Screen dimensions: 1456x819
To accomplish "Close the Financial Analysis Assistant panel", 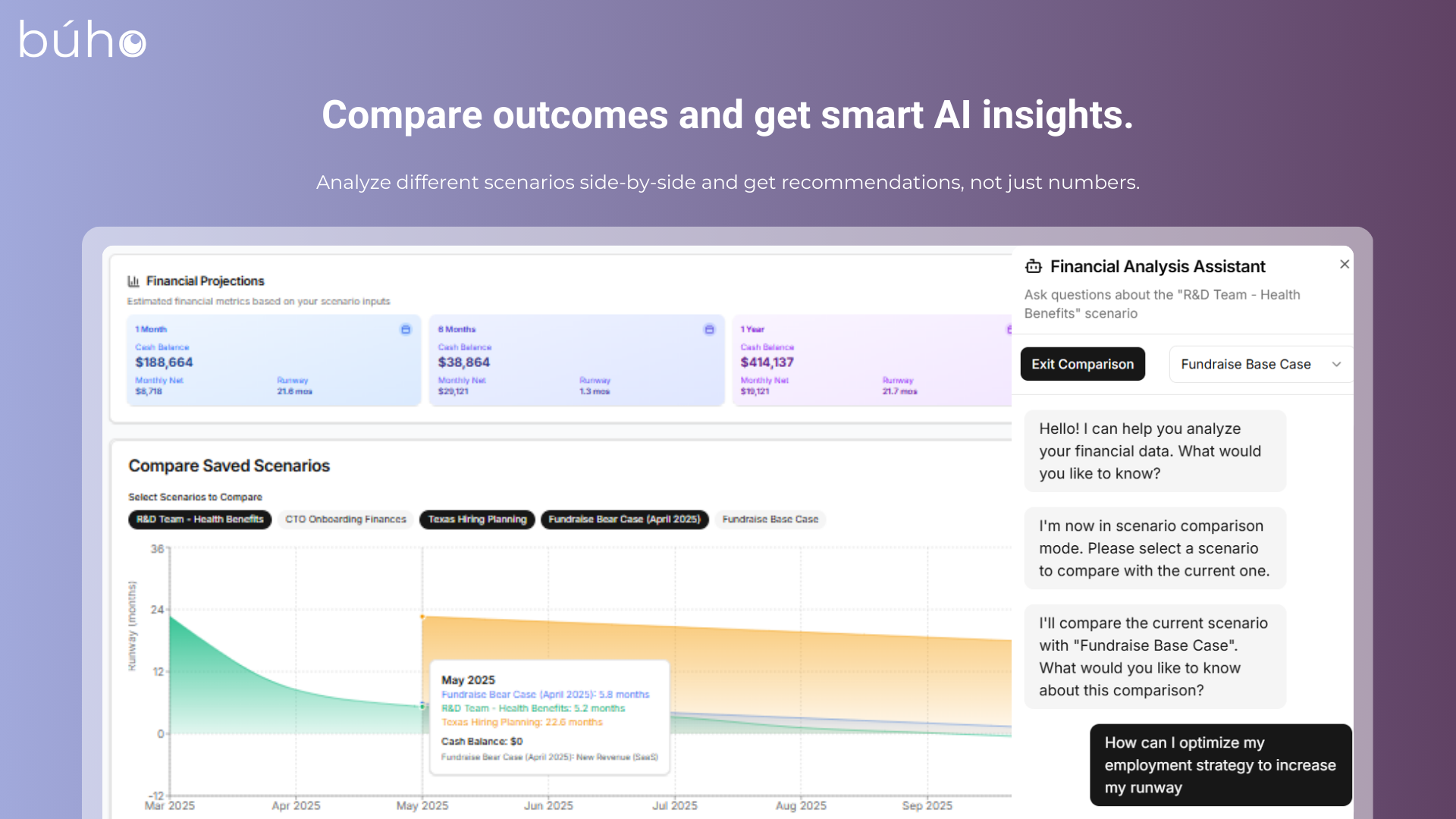I will point(1344,264).
